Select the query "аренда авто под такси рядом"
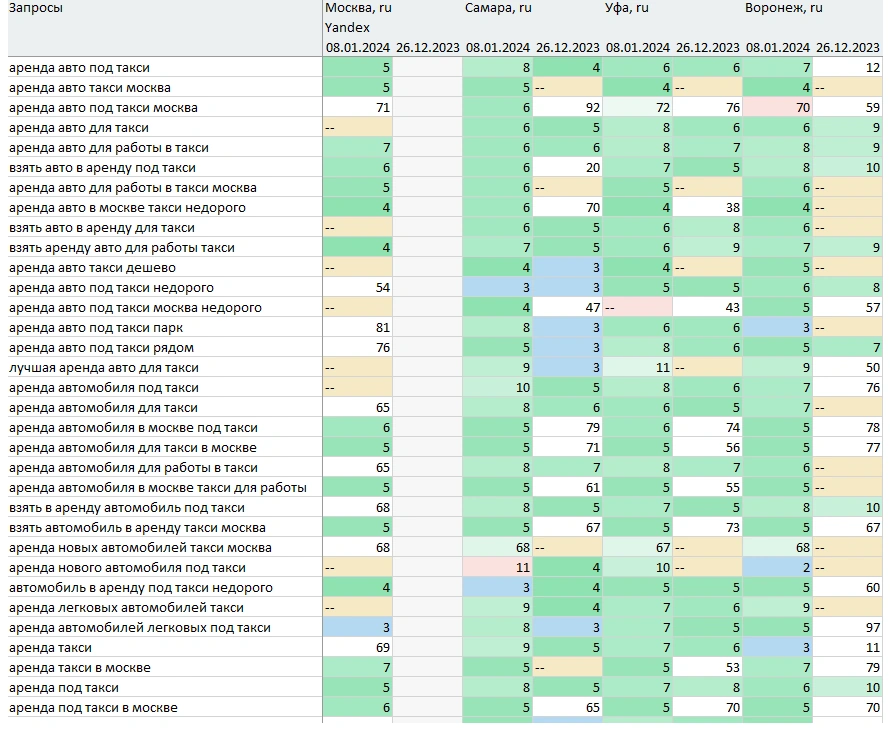This screenshot has width=890, height=730. [x=102, y=348]
